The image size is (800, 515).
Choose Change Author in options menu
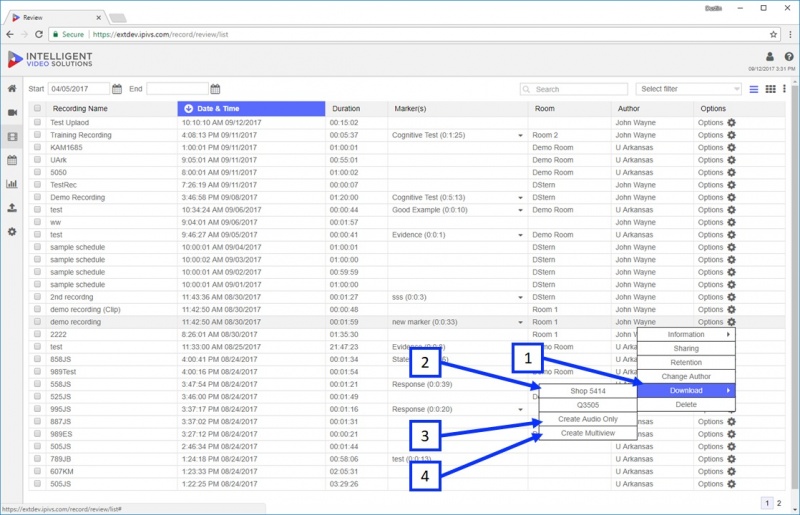686,376
